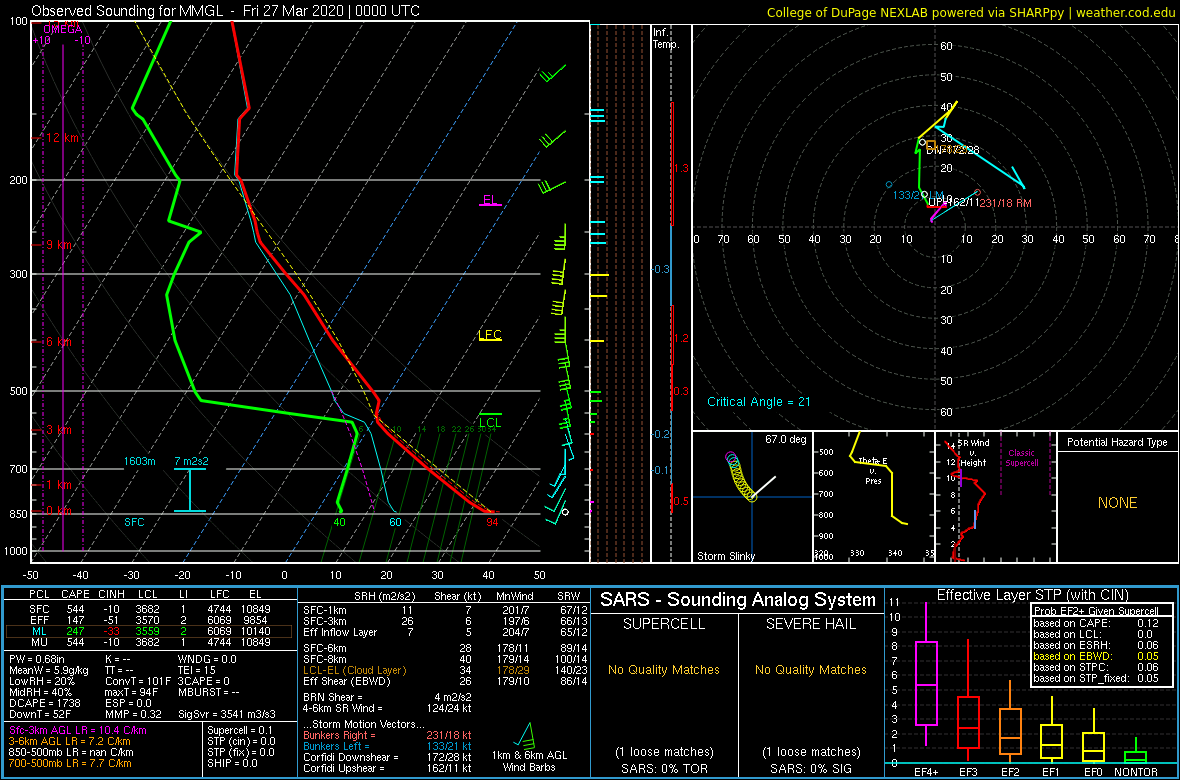
Task: Click the 'PW = 0.68in' value
Action: click(x=37, y=660)
